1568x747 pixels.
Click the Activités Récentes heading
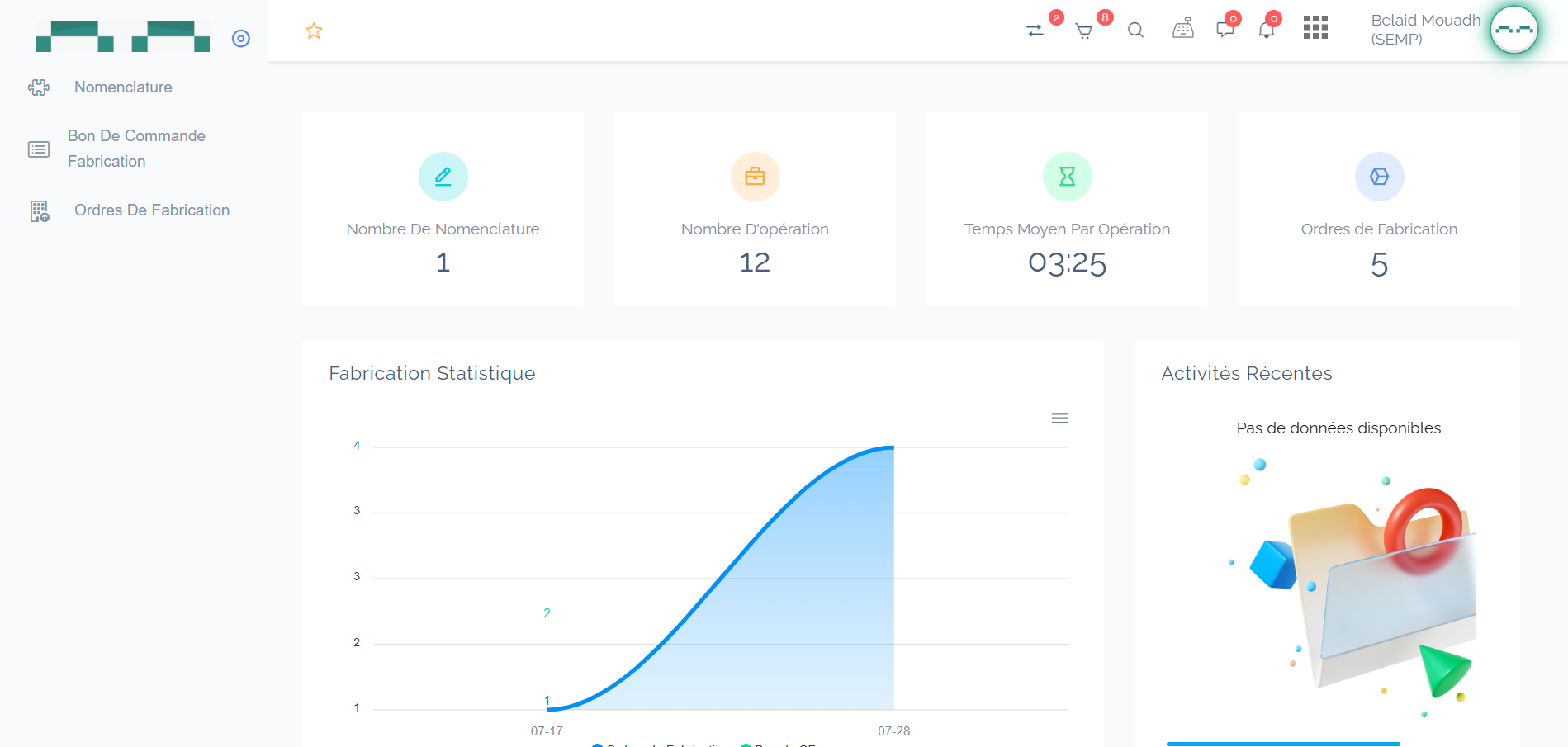pos(1247,374)
